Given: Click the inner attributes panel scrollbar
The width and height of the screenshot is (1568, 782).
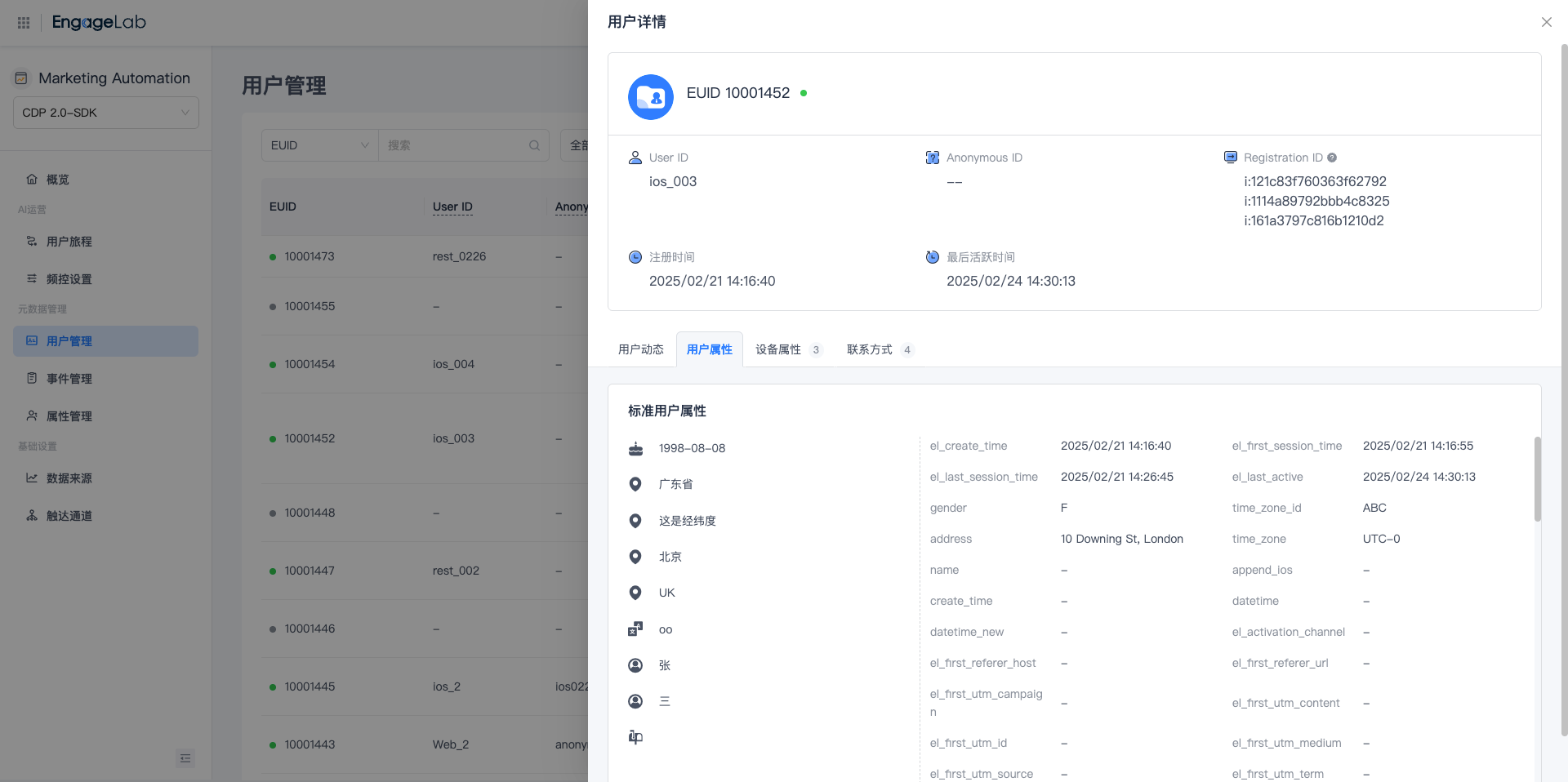Looking at the screenshot, I should [1537, 479].
